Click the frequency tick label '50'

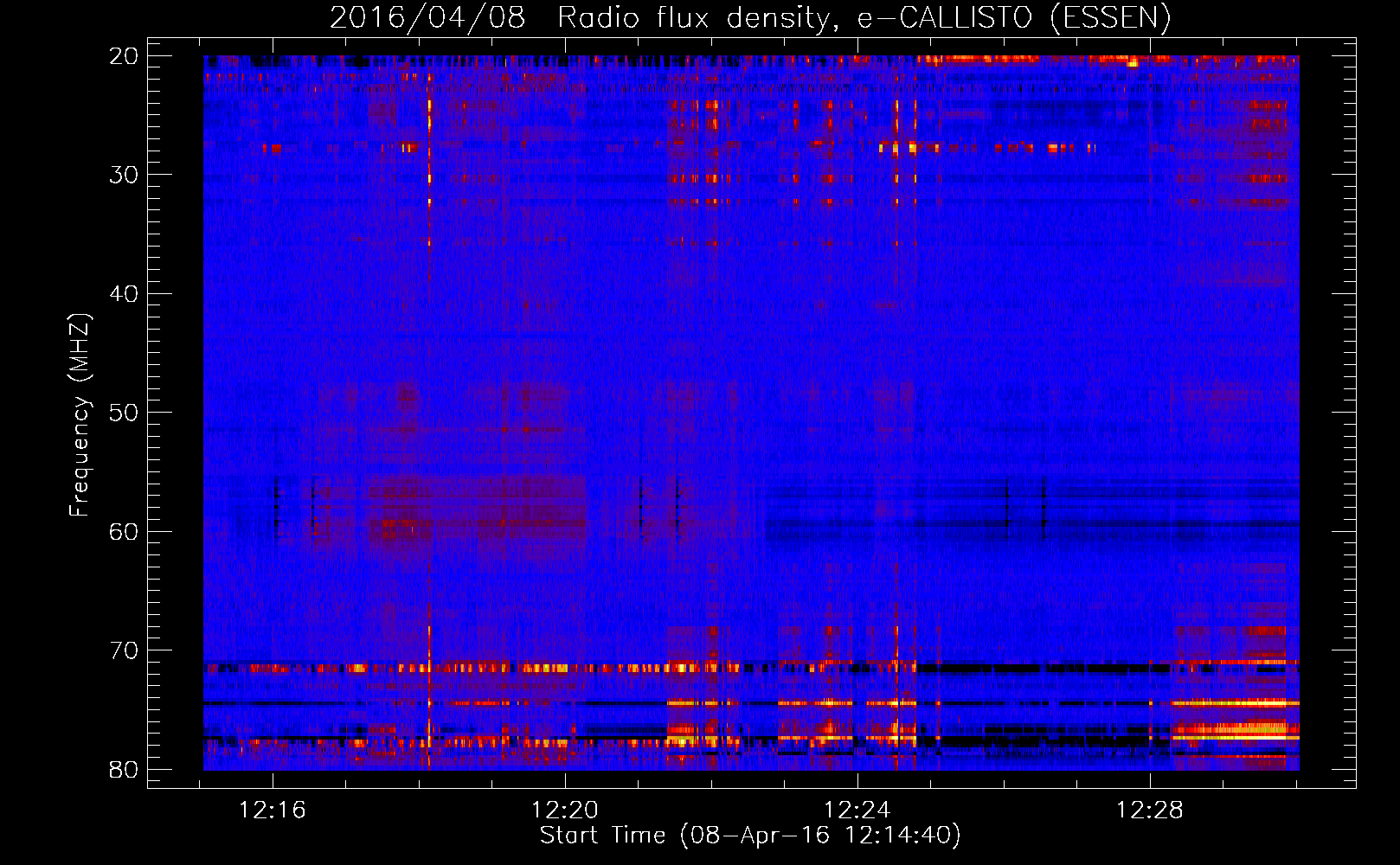(124, 413)
